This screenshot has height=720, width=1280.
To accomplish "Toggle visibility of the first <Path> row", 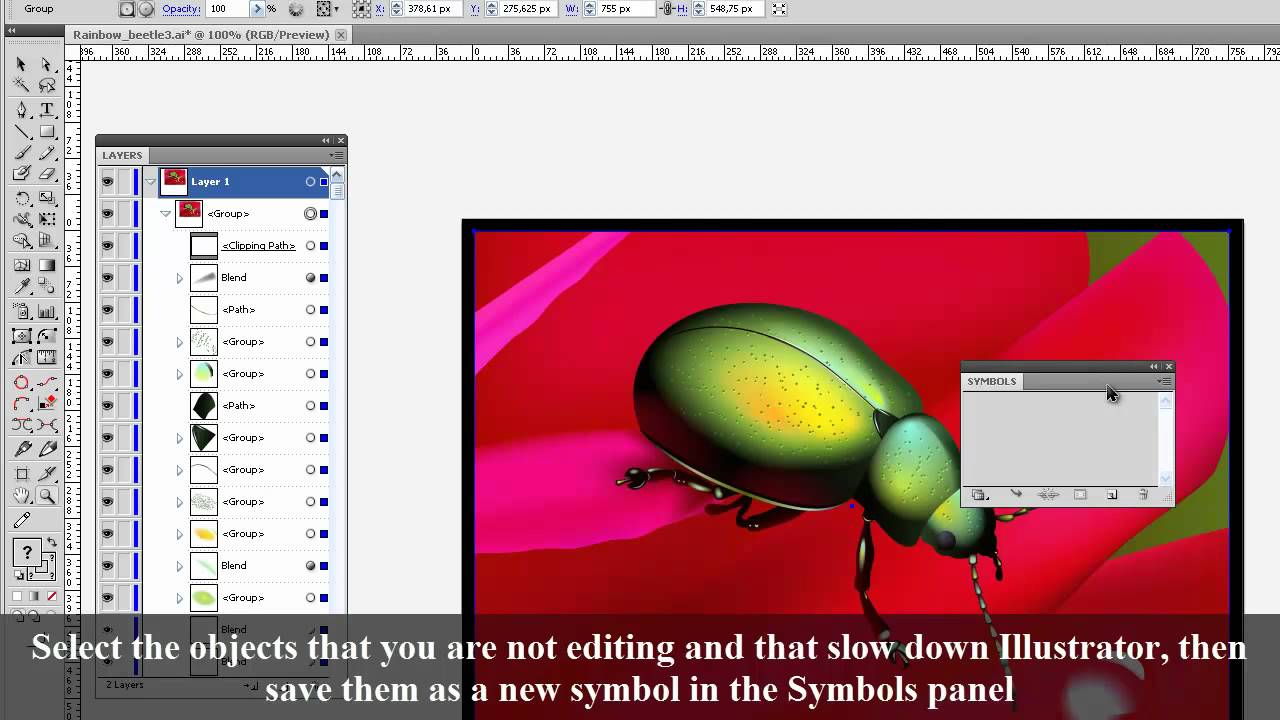I will 107,310.
